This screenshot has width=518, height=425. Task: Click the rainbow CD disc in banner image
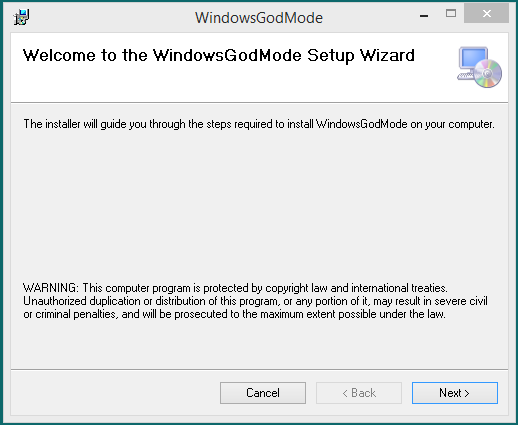488,74
